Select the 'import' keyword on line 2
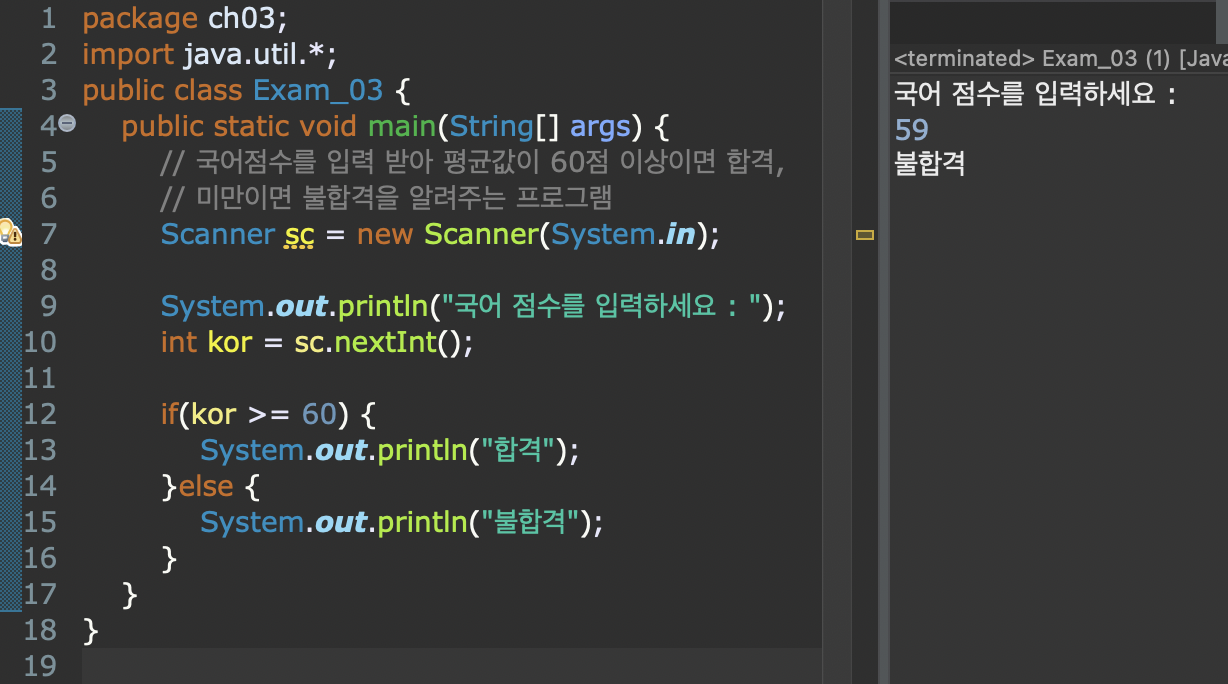Image resolution: width=1228 pixels, height=684 pixels. (128, 54)
